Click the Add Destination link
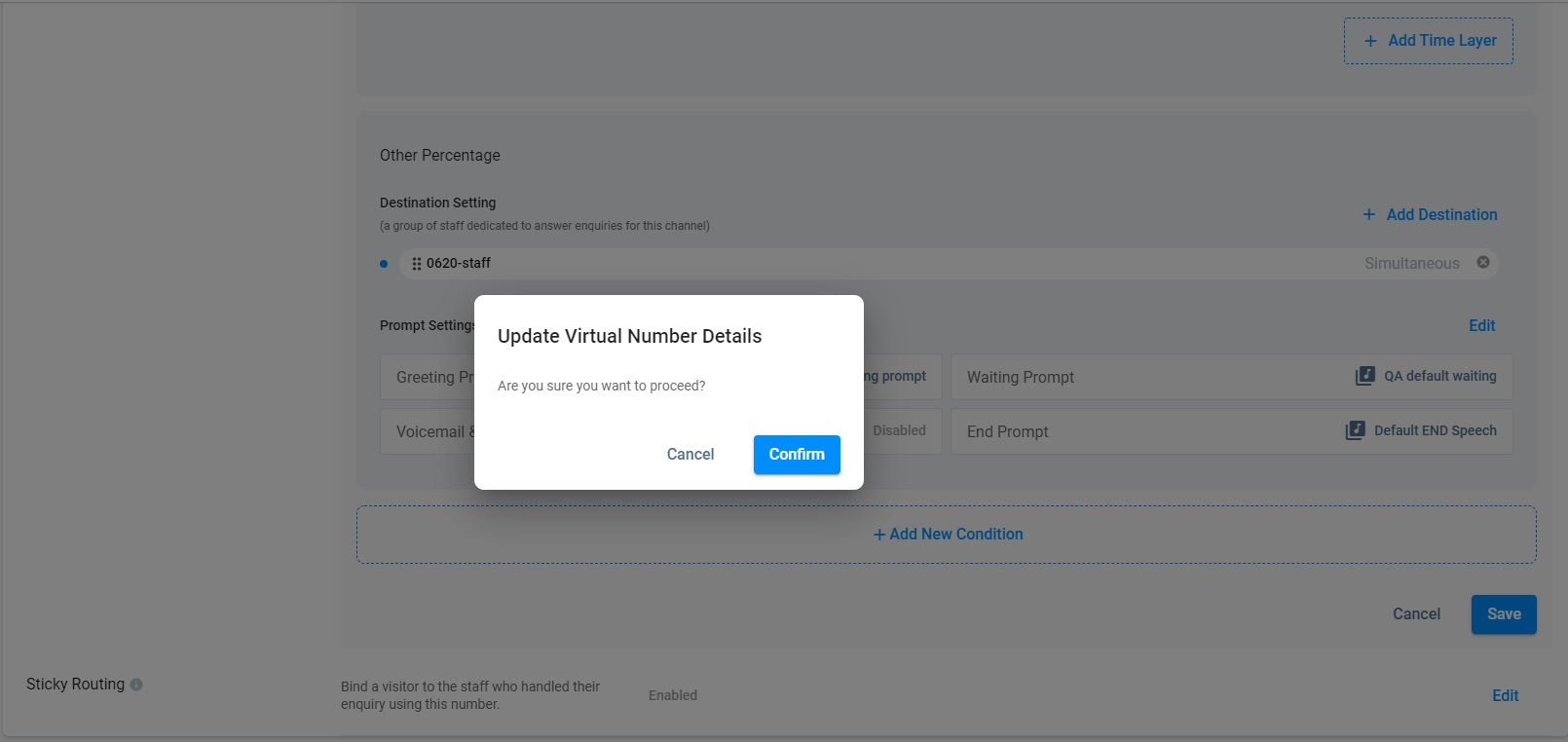Image resolution: width=1568 pixels, height=742 pixels. coord(1441,215)
